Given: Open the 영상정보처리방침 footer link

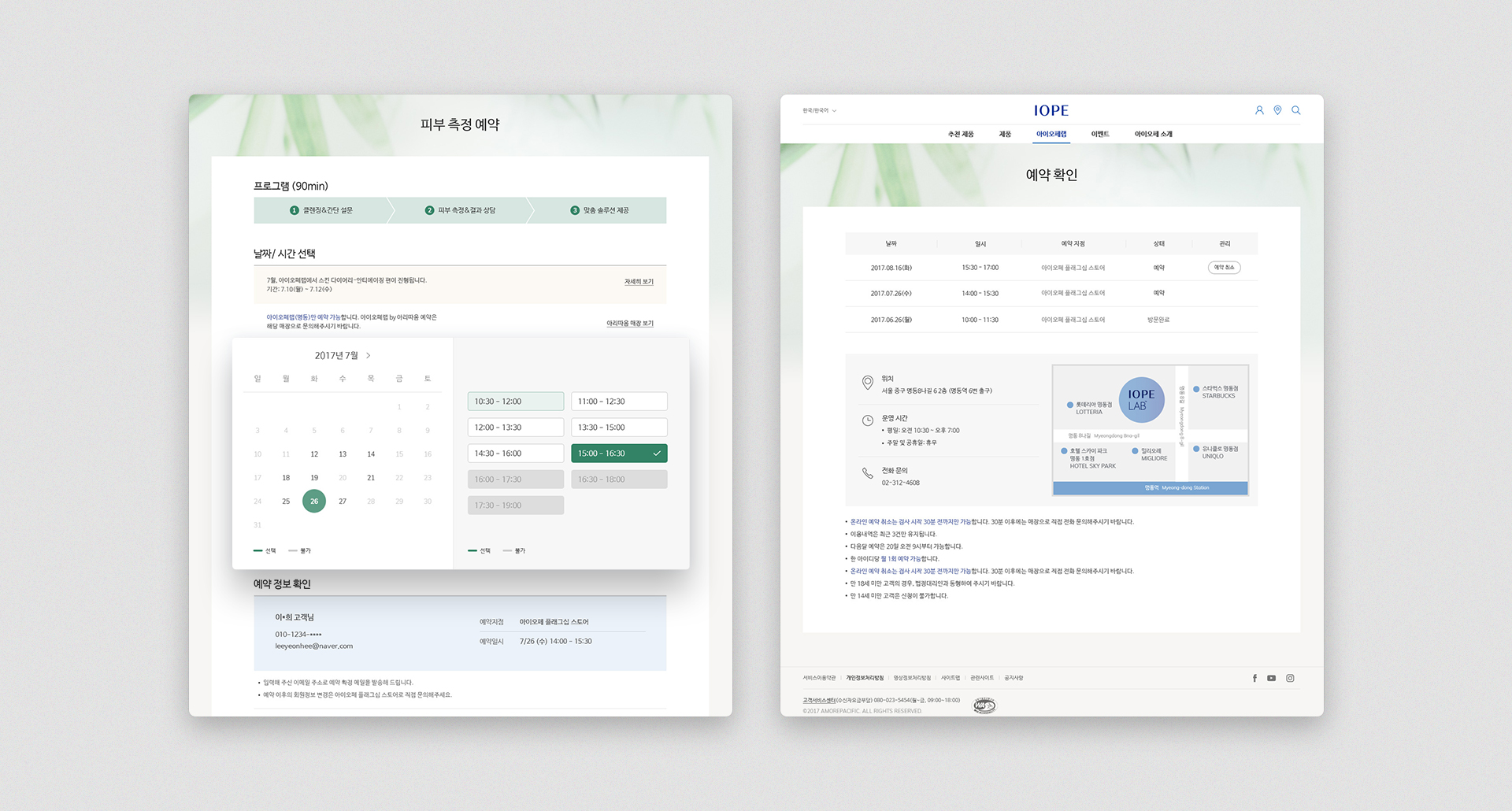Looking at the screenshot, I should point(912,678).
